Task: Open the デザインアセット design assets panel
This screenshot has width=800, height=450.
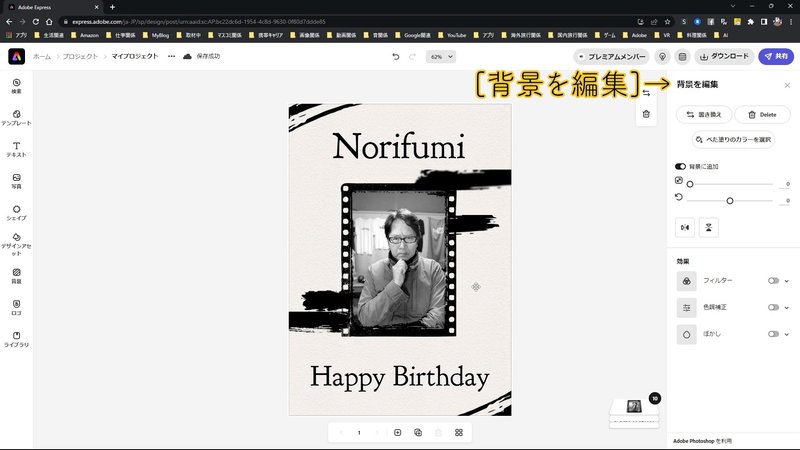Action: click(16, 244)
